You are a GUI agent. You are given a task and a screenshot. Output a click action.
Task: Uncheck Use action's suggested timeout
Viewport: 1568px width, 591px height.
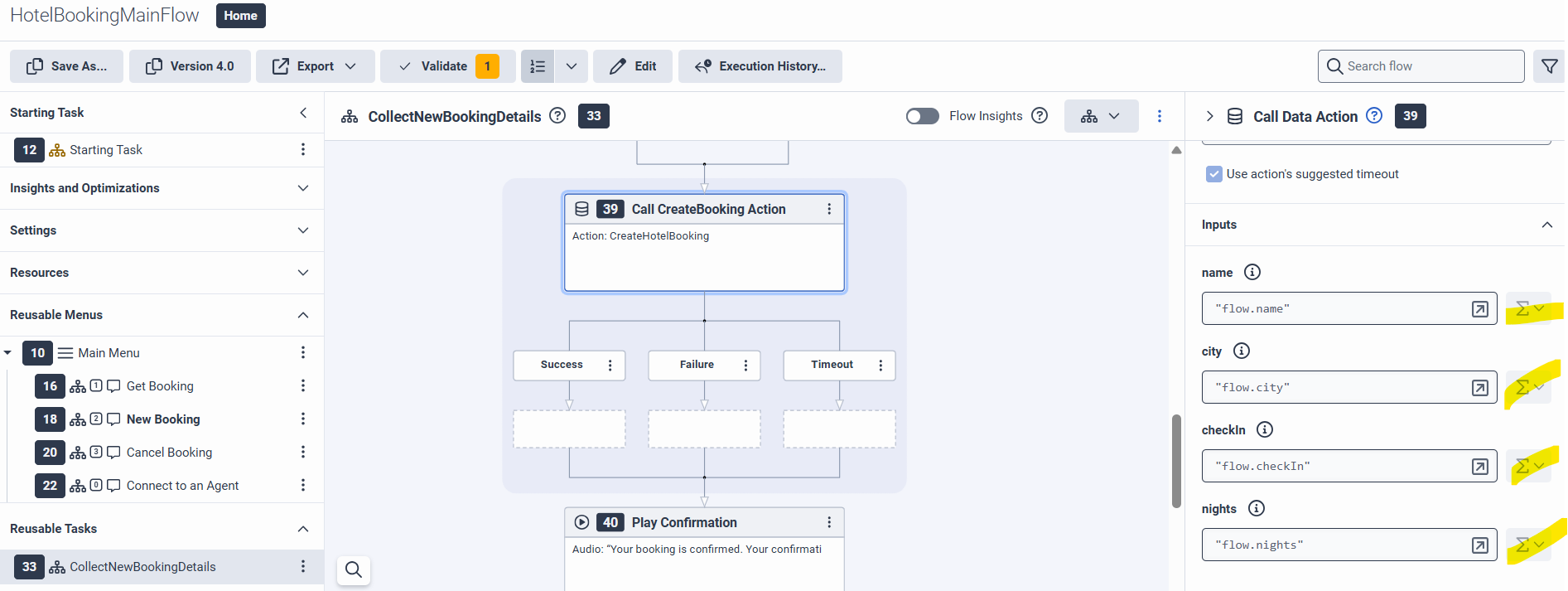pyautogui.click(x=1214, y=174)
